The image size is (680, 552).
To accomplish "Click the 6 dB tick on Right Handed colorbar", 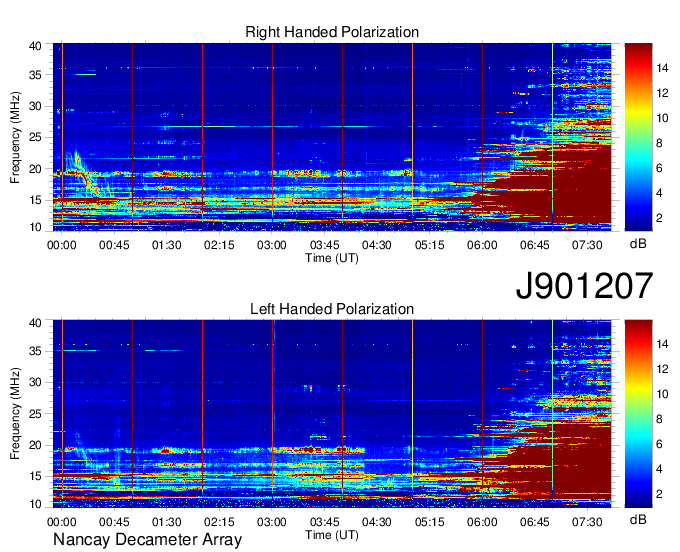I will tap(660, 168).
